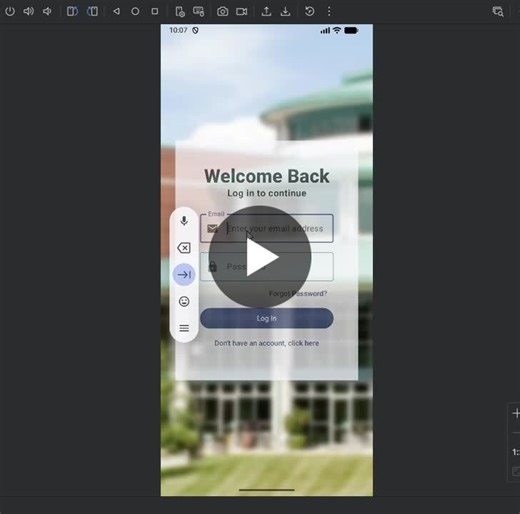
Task: Click the zoom in plus button at right
Action: [516, 413]
